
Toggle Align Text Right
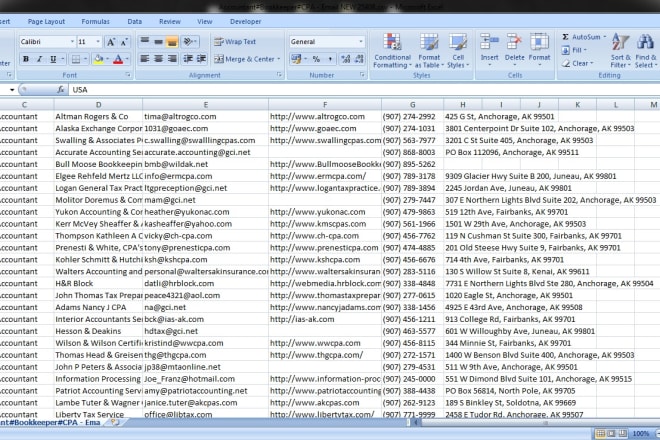point(172,59)
